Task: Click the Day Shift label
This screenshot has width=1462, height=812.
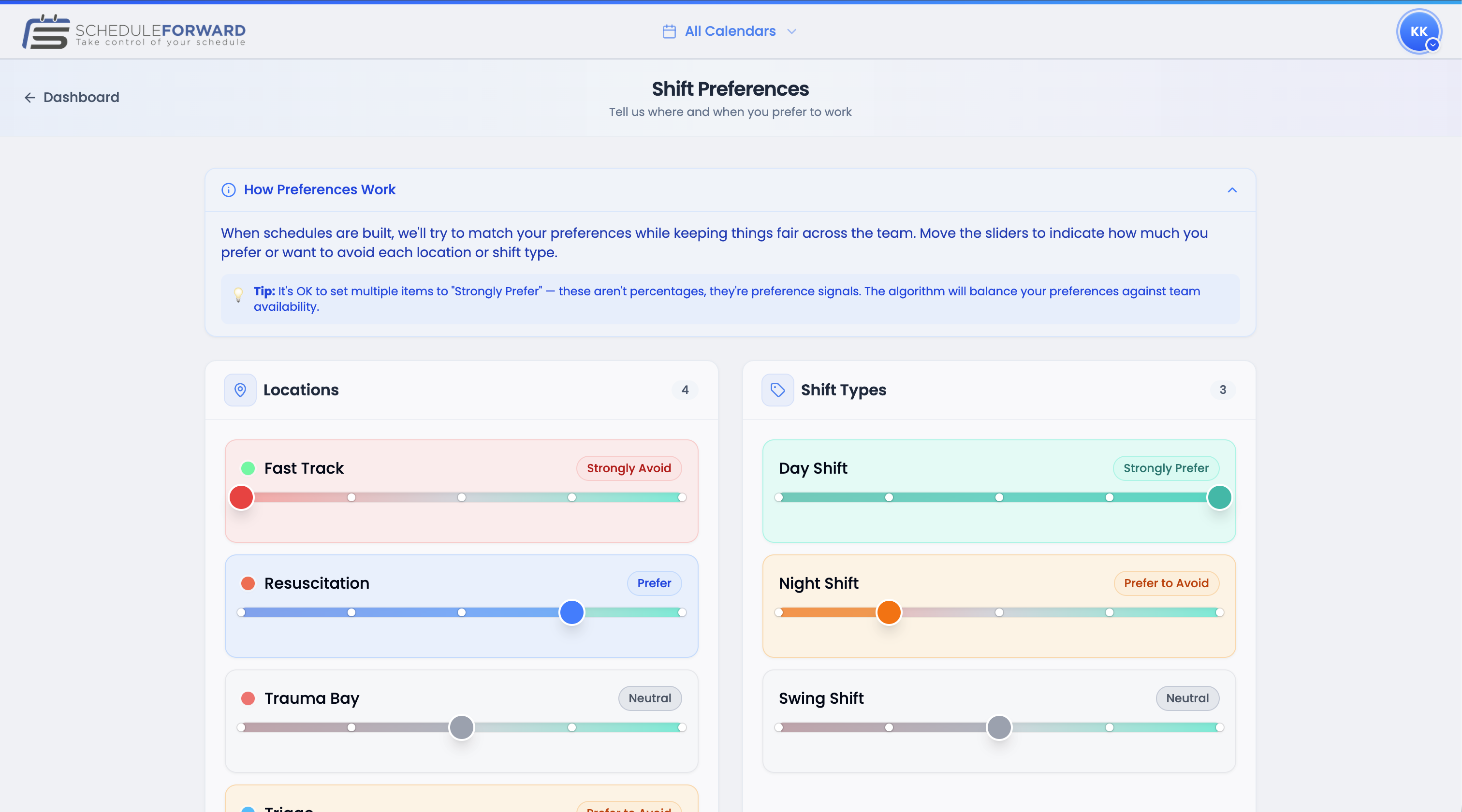Action: [x=813, y=468]
